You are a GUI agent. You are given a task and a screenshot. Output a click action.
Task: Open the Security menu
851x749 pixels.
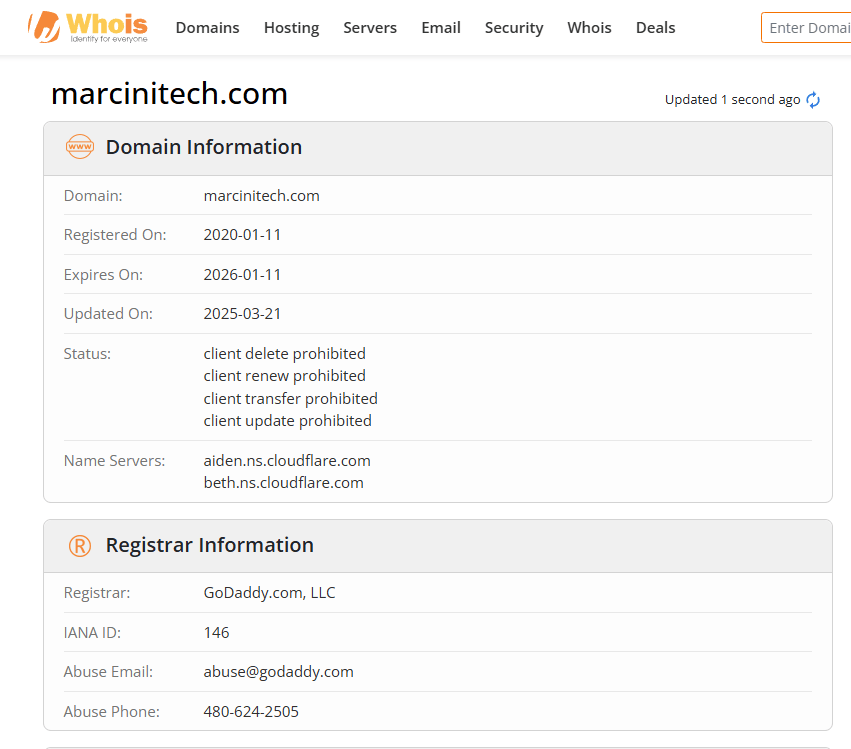point(514,28)
